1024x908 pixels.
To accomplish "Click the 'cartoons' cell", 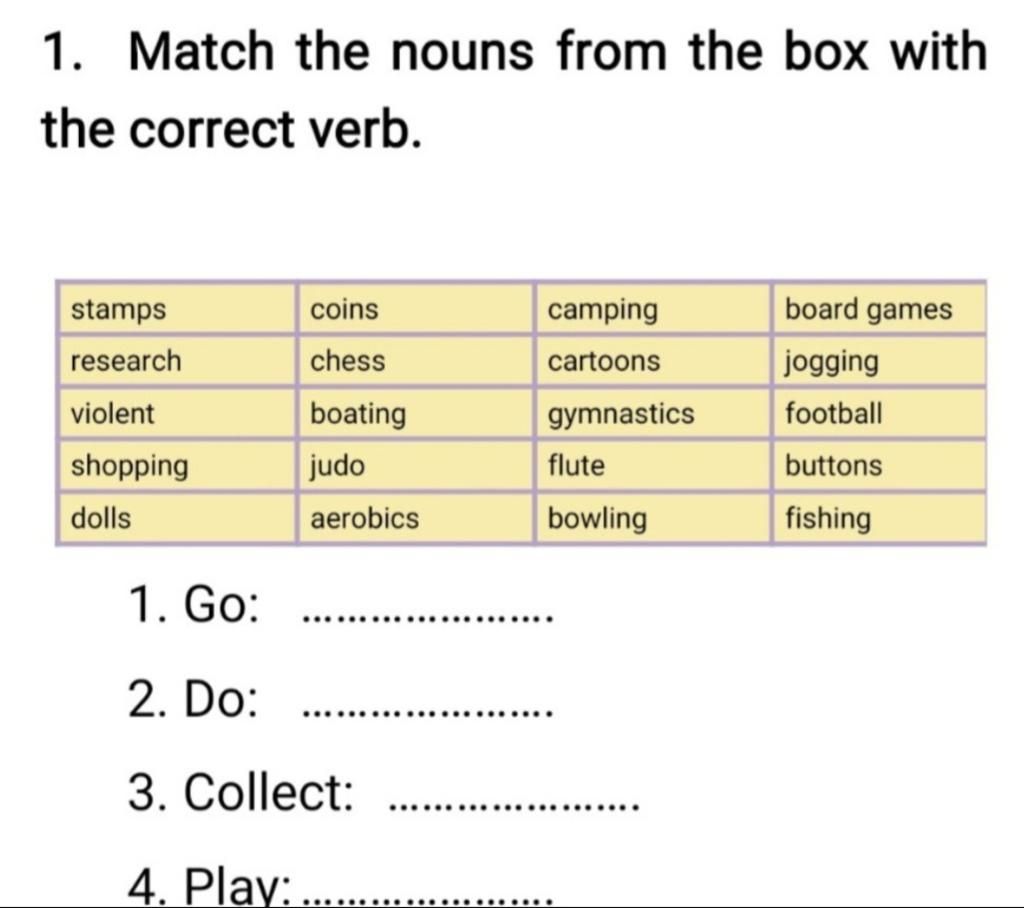I will click(653, 361).
